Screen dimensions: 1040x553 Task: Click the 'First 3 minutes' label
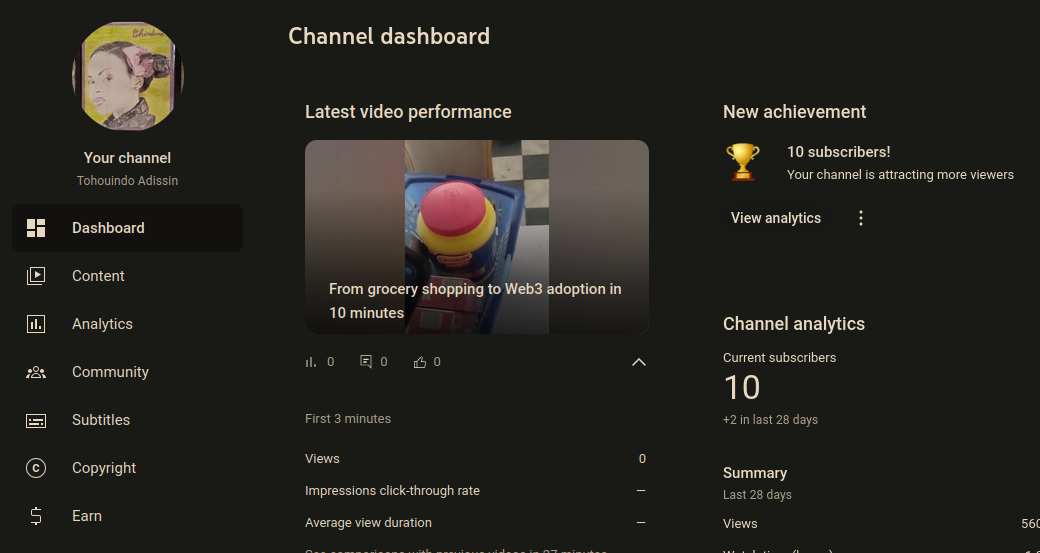click(348, 418)
